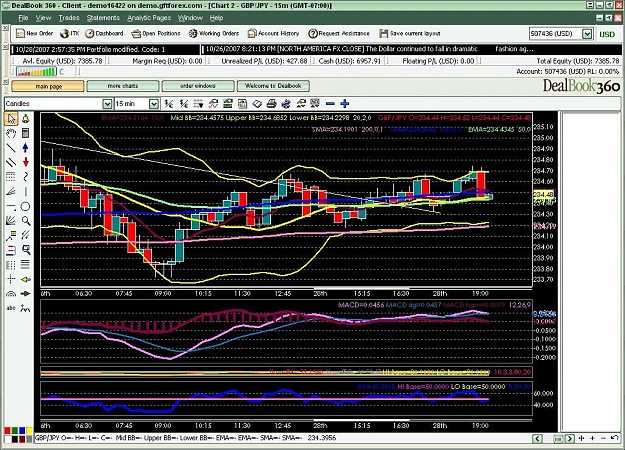Select the freehand curve tool
625x450 pixels.
click(x=26, y=177)
